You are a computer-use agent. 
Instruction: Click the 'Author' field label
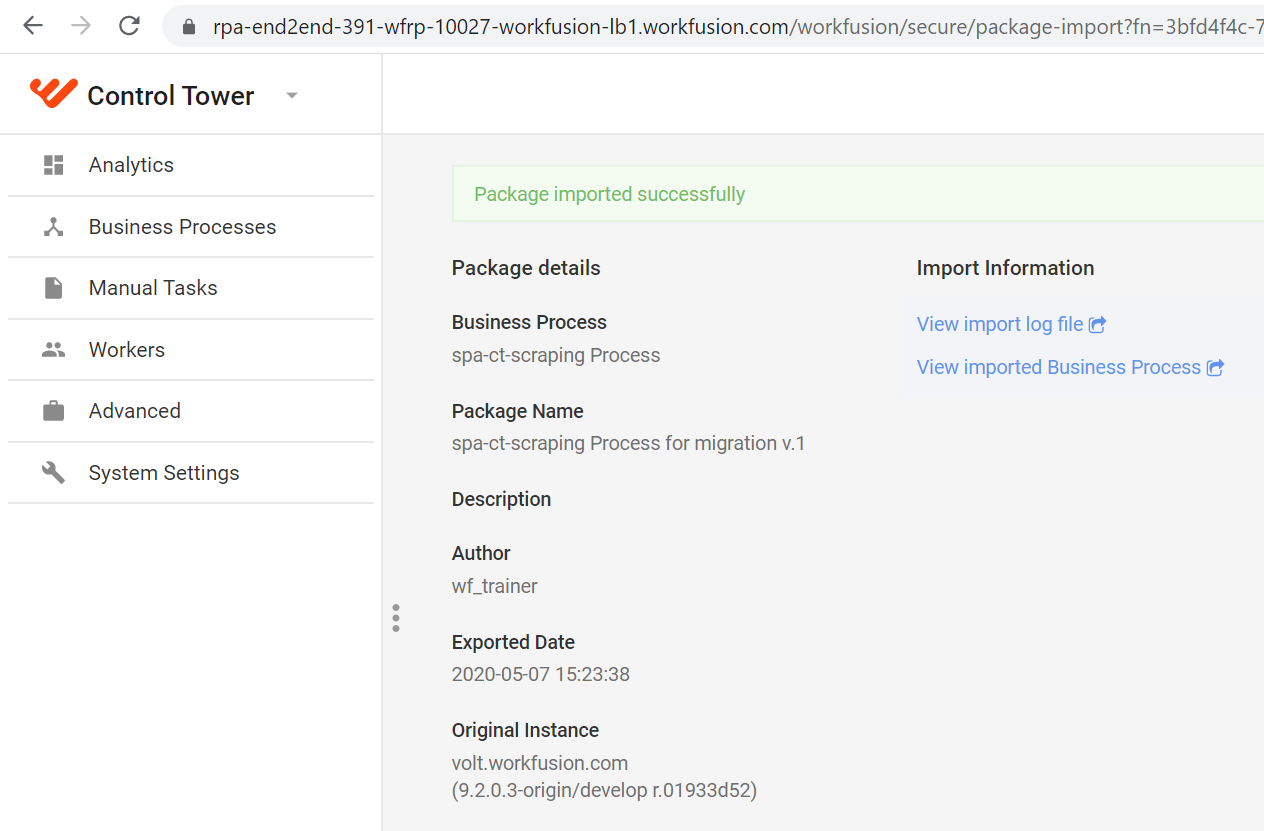click(x=481, y=553)
